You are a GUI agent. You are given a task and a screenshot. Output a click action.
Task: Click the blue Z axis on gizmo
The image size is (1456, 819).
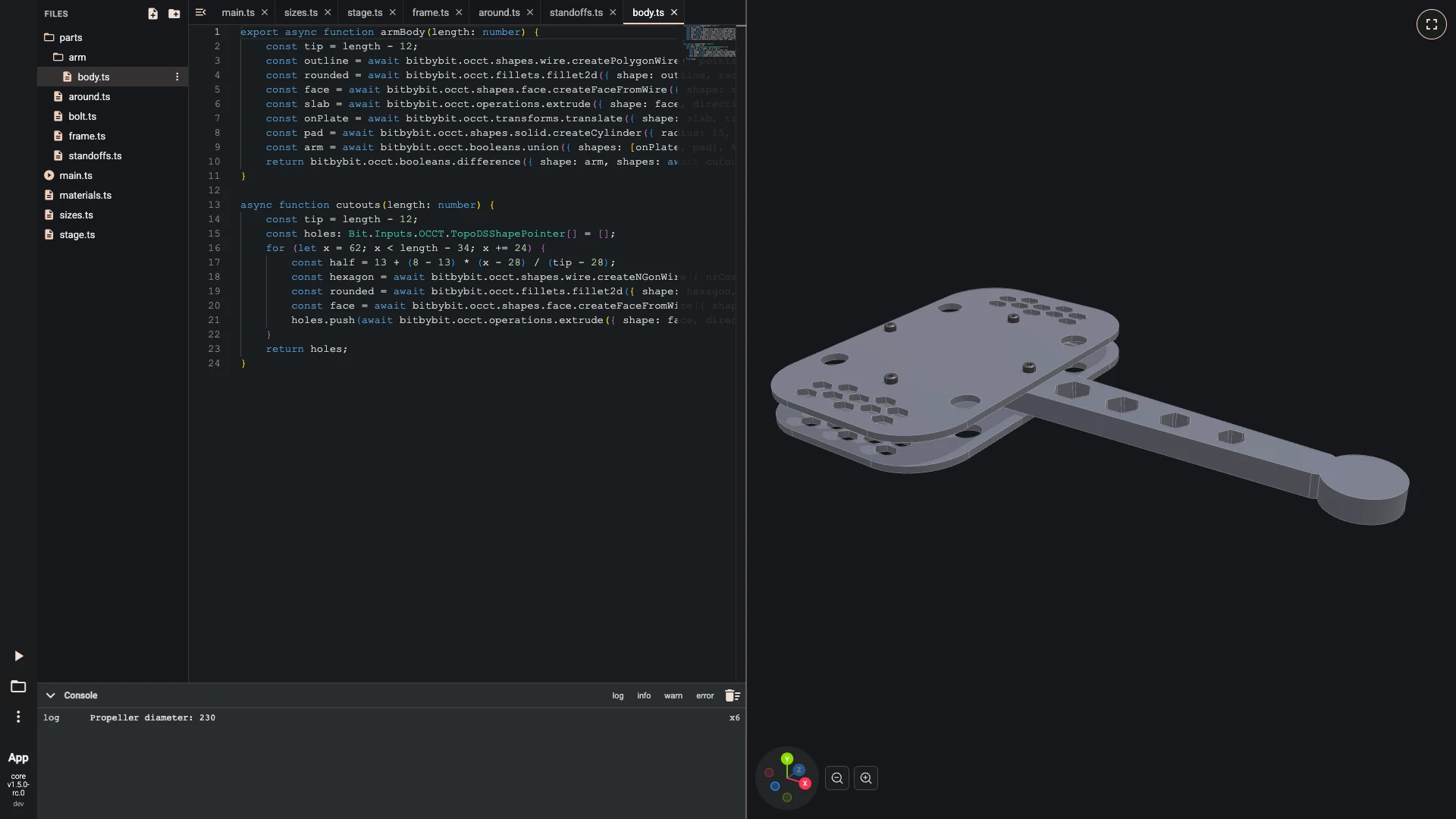point(799,770)
